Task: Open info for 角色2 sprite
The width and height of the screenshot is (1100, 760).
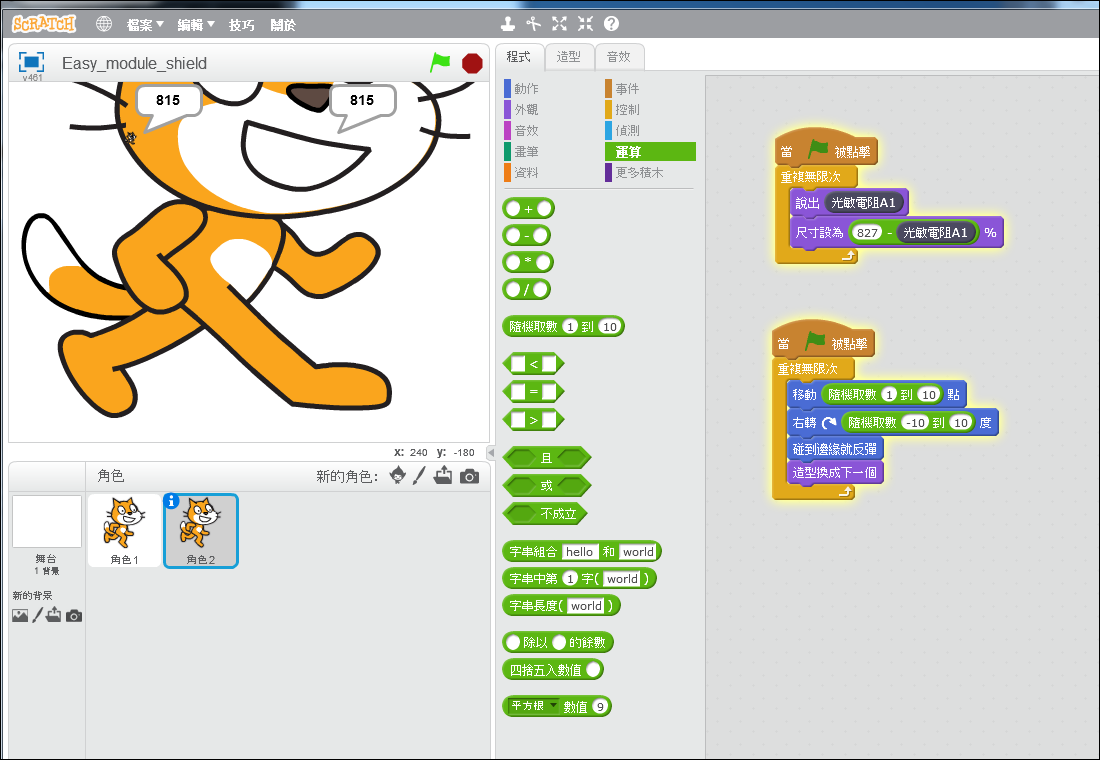Action: pyautogui.click(x=171, y=501)
